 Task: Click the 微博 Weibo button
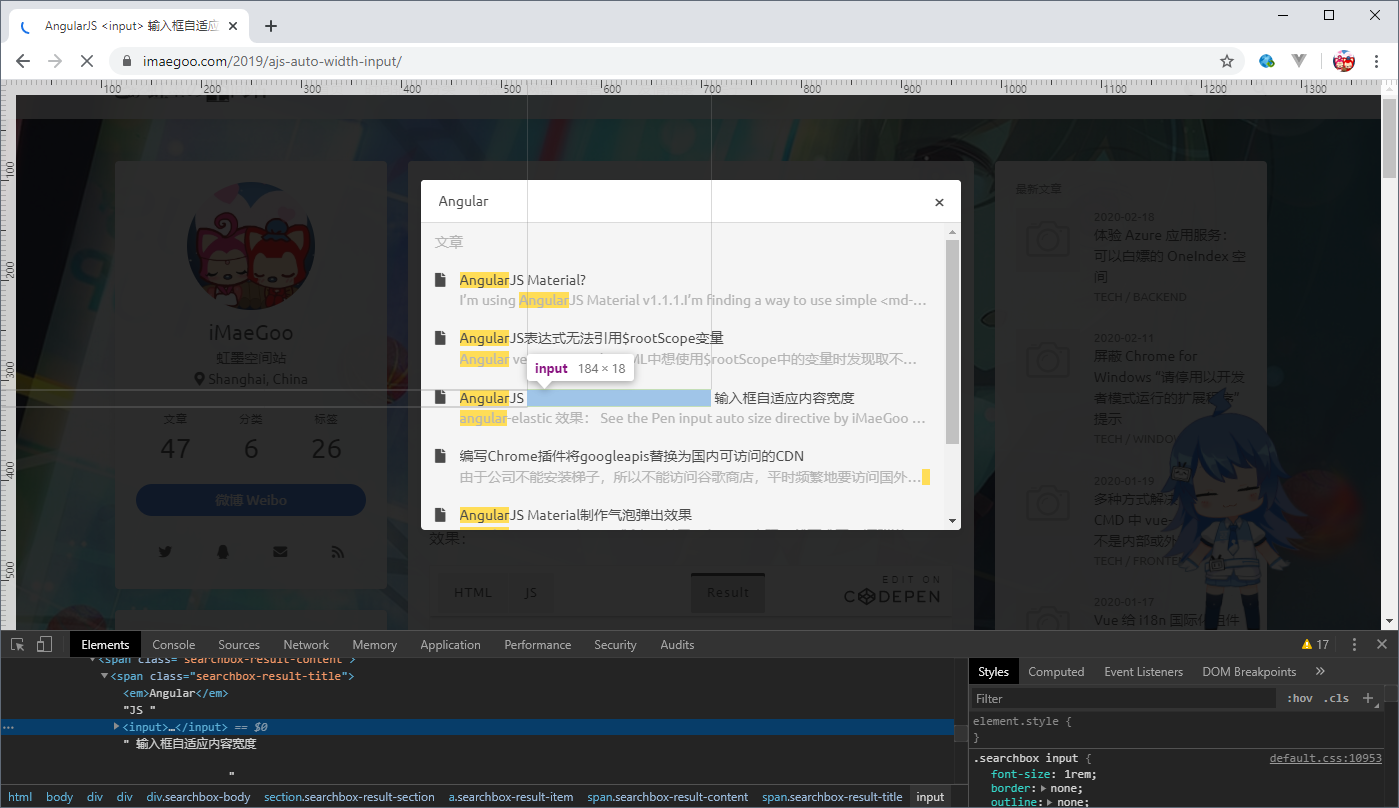[250, 500]
